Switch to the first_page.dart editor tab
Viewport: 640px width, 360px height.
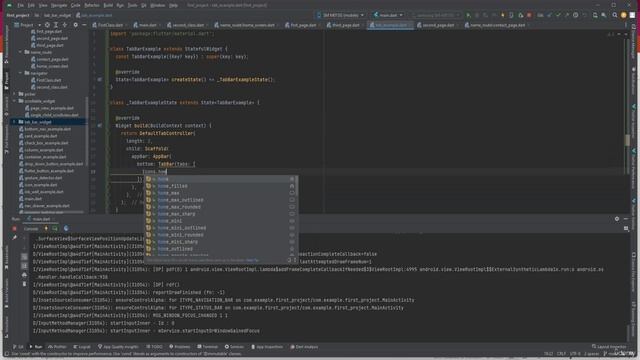pyautogui.click(x=303, y=25)
